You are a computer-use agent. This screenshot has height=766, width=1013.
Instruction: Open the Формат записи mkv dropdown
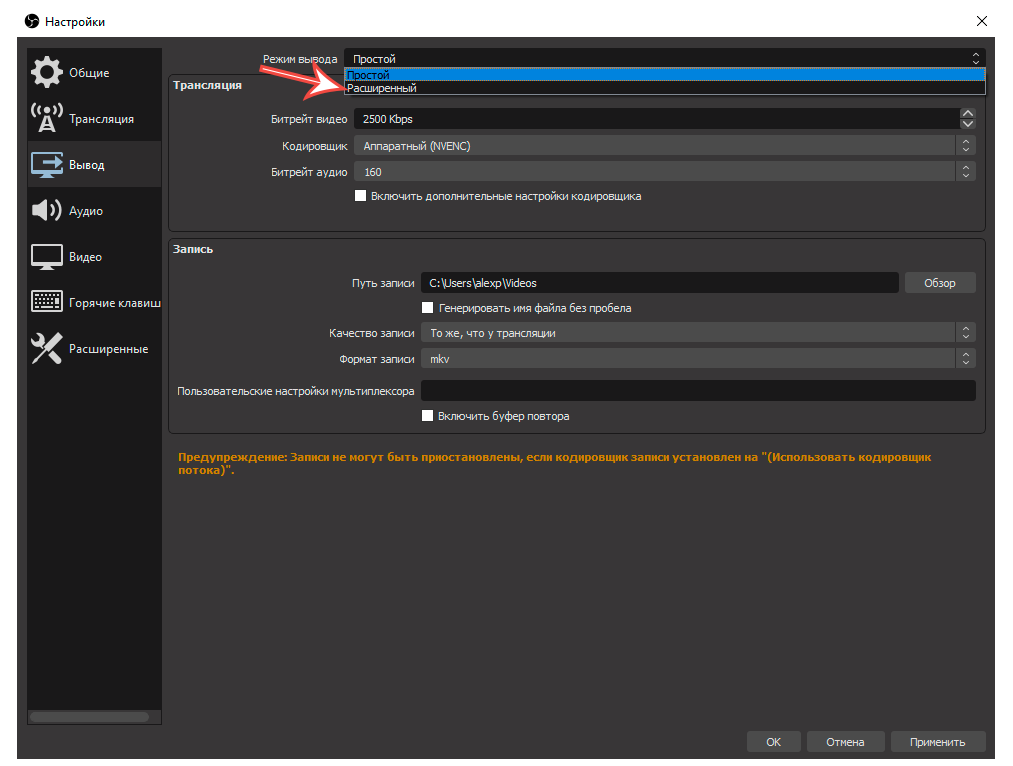[x=698, y=358]
